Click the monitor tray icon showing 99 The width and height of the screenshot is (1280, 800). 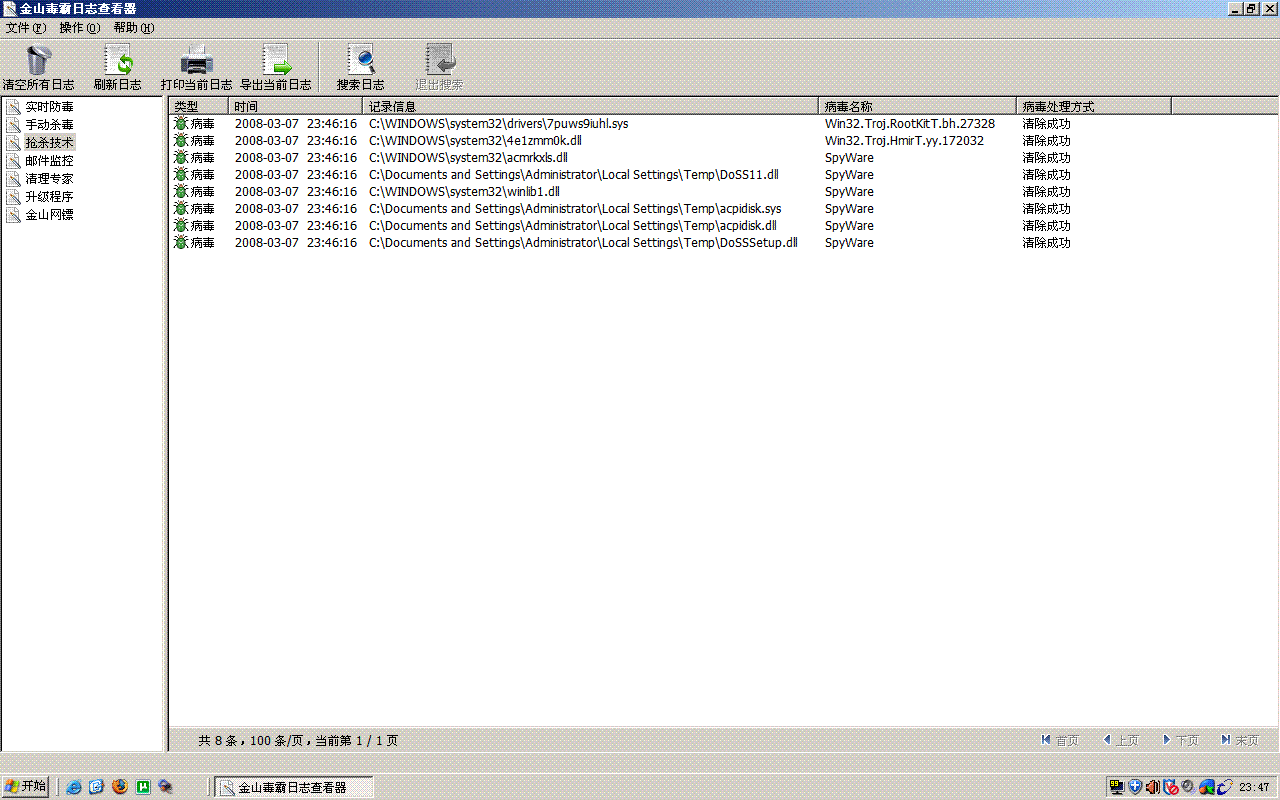click(x=1117, y=787)
